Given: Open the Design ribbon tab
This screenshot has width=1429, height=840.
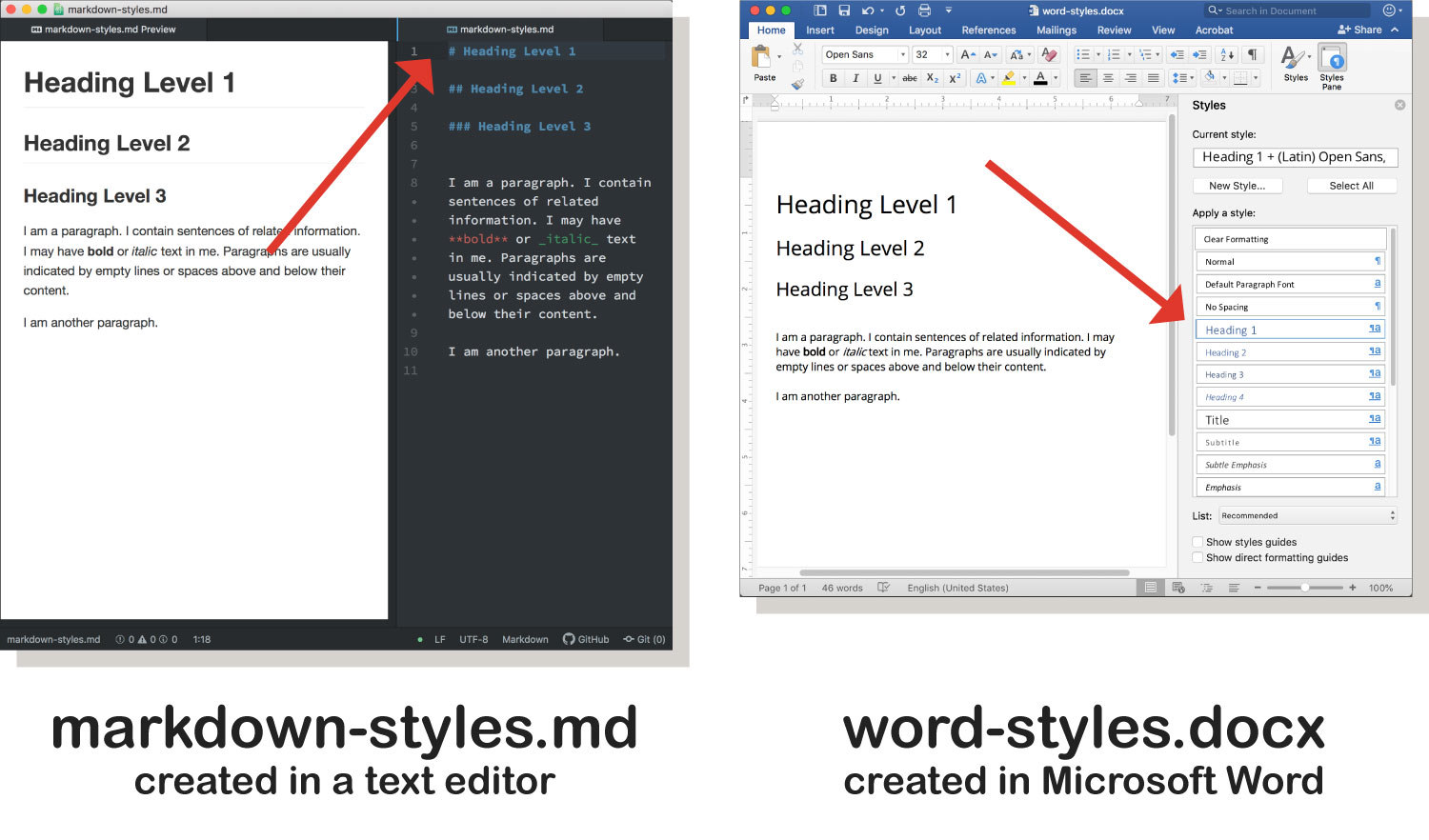Looking at the screenshot, I should [x=872, y=30].
